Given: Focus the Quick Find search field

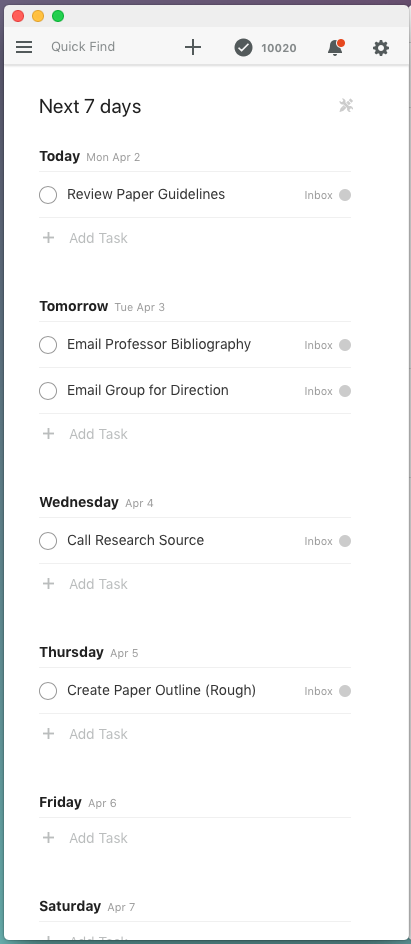Looking at the screenshot, I should click(x=83, y=47).
